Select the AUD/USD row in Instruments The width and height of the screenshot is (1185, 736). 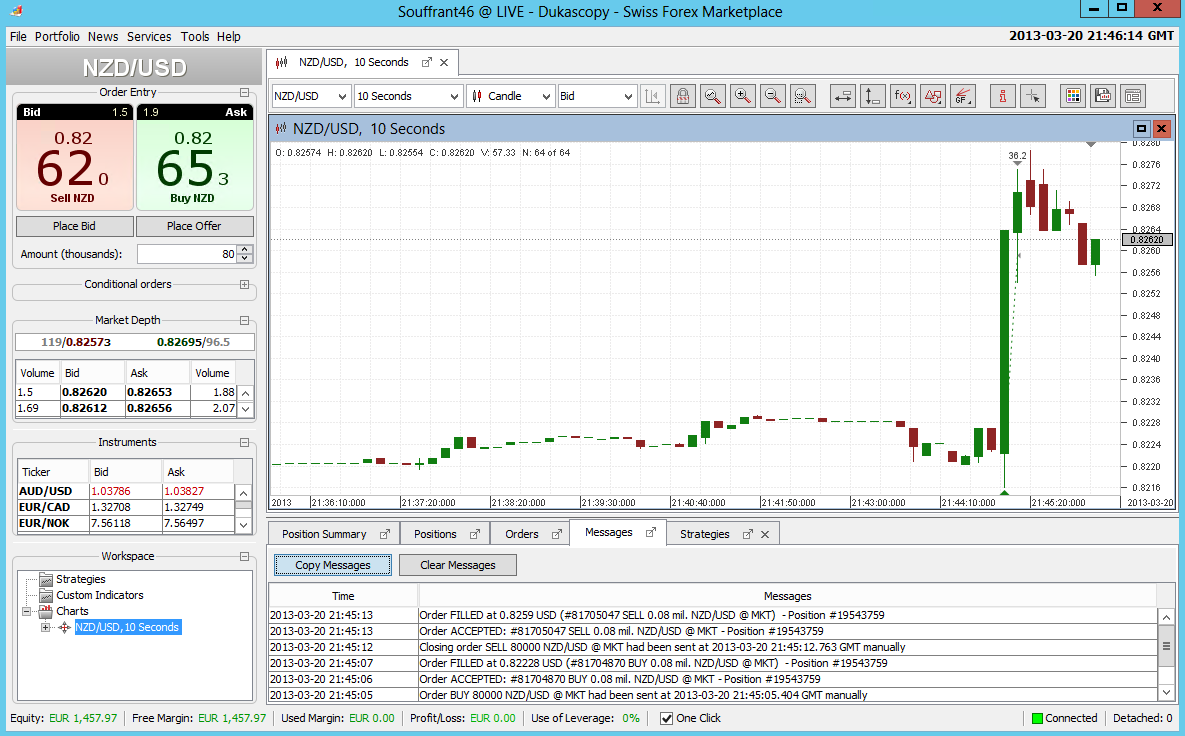pos(125,491)
